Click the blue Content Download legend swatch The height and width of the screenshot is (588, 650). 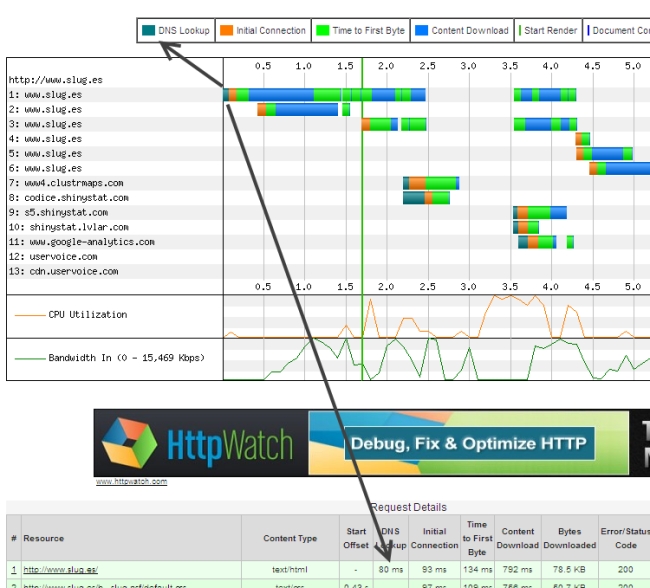(422, 31)
